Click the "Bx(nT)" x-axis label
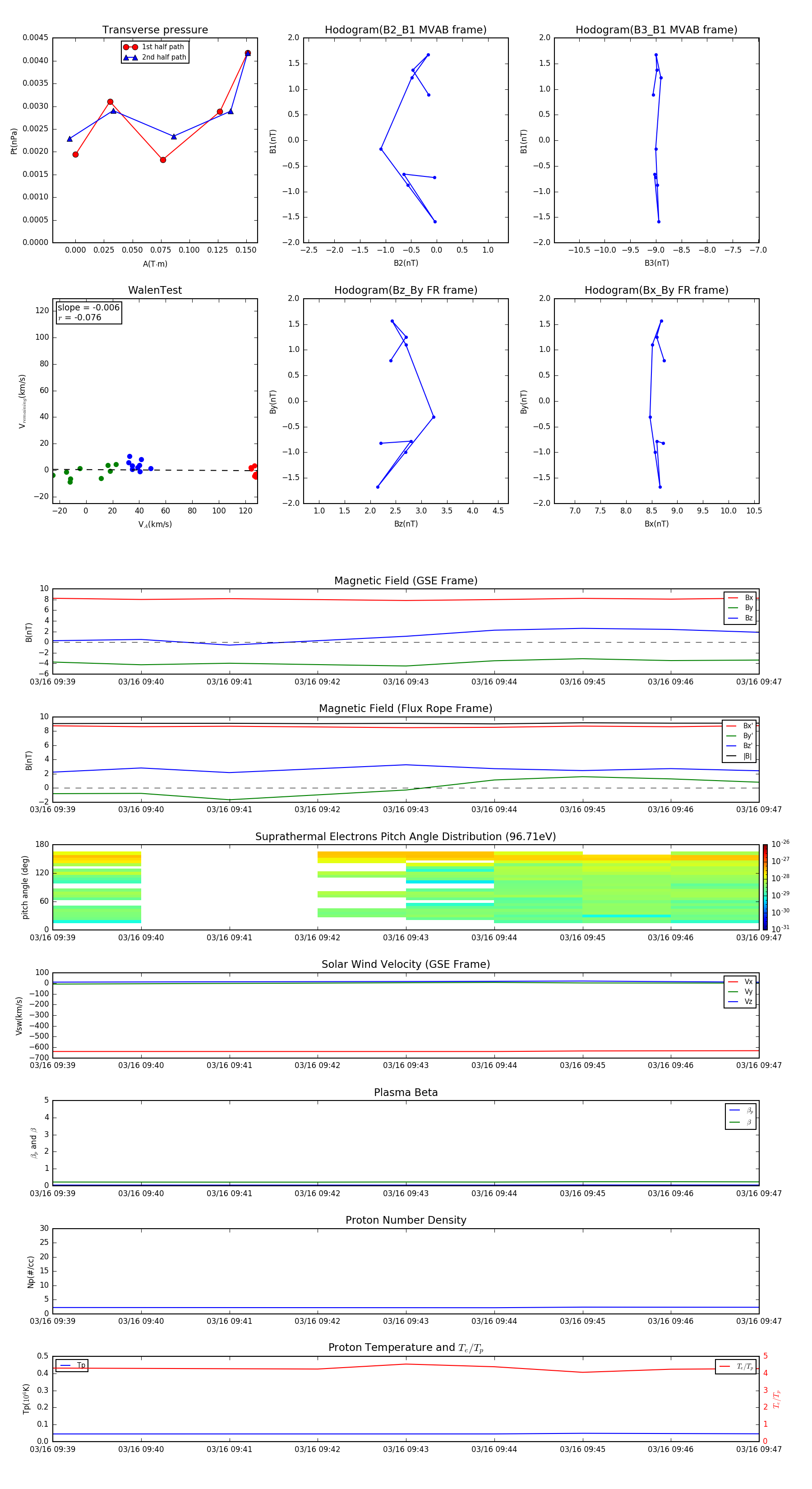This screenshot has height=1489, width=812. point(656,524)
